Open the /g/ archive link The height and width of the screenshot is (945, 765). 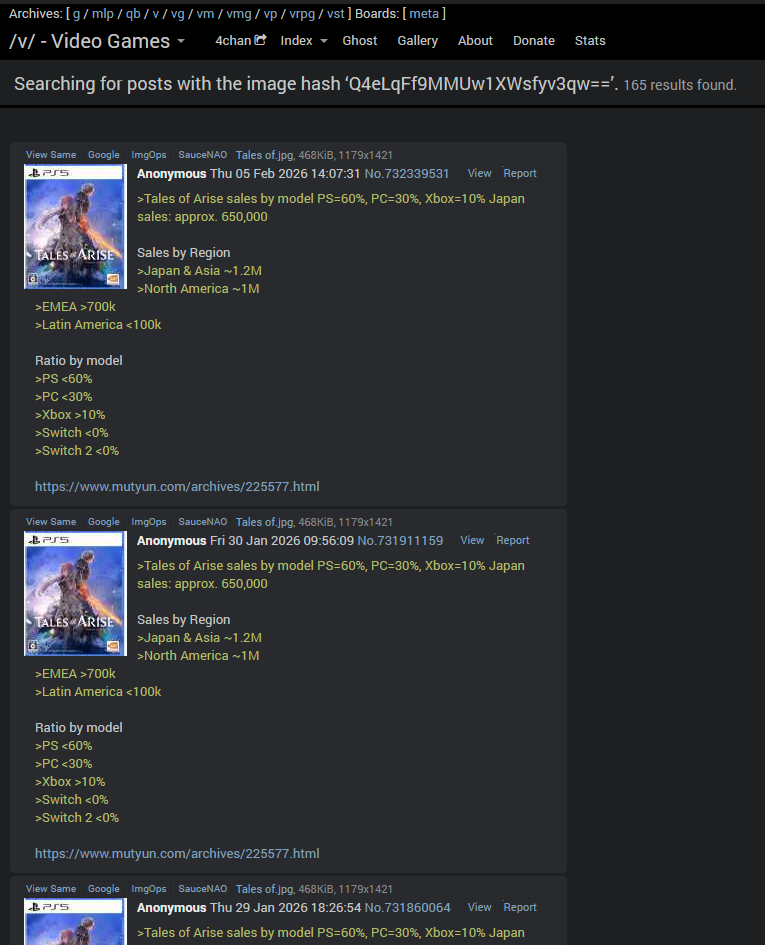point(77,14)
